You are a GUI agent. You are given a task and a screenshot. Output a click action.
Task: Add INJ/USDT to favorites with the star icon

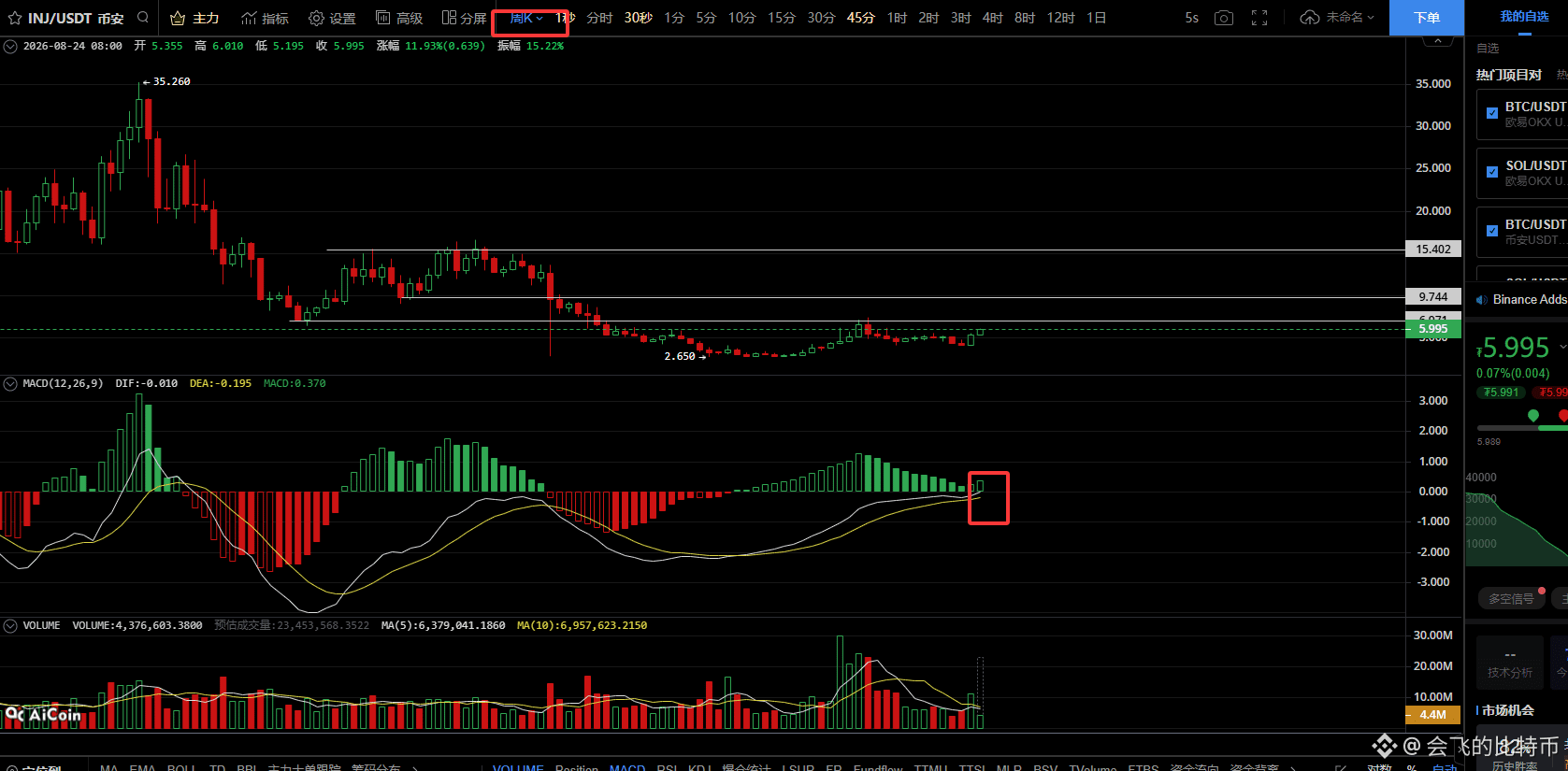[14, 18]
